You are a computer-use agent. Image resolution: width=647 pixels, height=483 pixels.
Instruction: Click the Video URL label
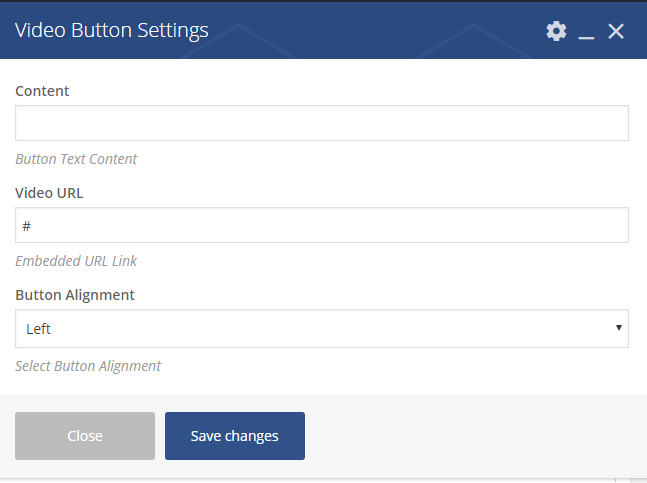[x=50, y=193]
